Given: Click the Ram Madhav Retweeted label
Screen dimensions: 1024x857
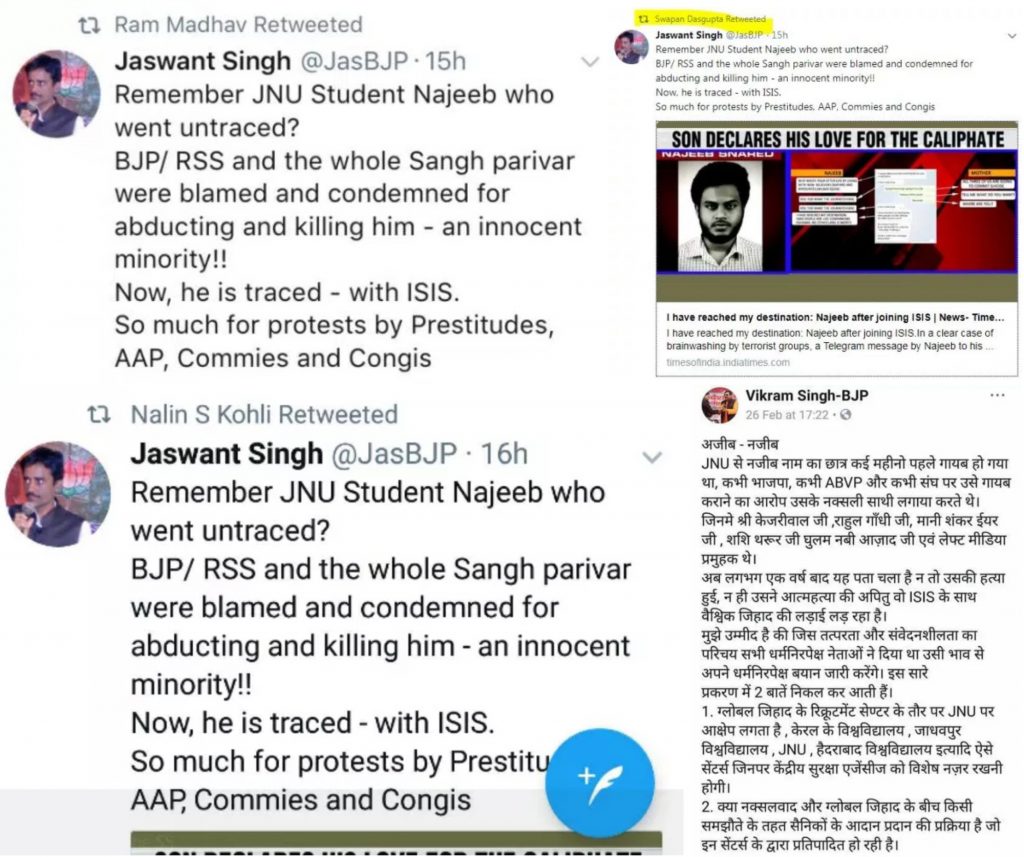Looking at the screenshot, I should pyautogui.click(x=238, y=25).
